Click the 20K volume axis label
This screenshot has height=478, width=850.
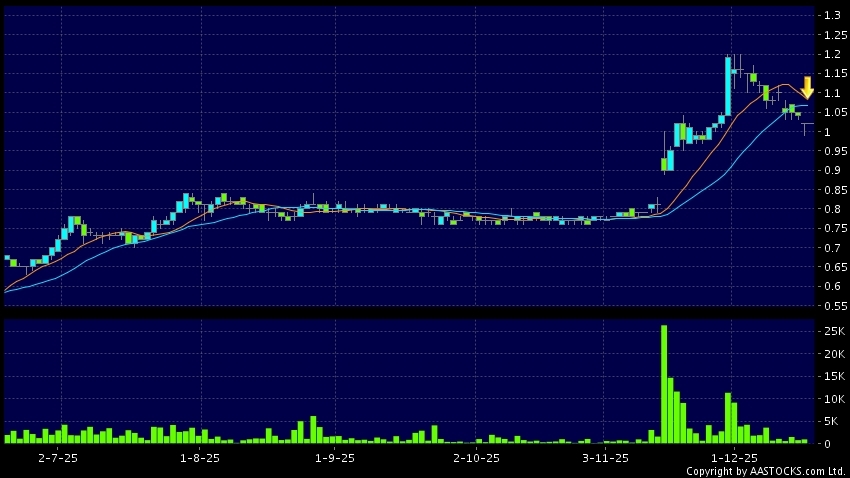click(832, 354)
